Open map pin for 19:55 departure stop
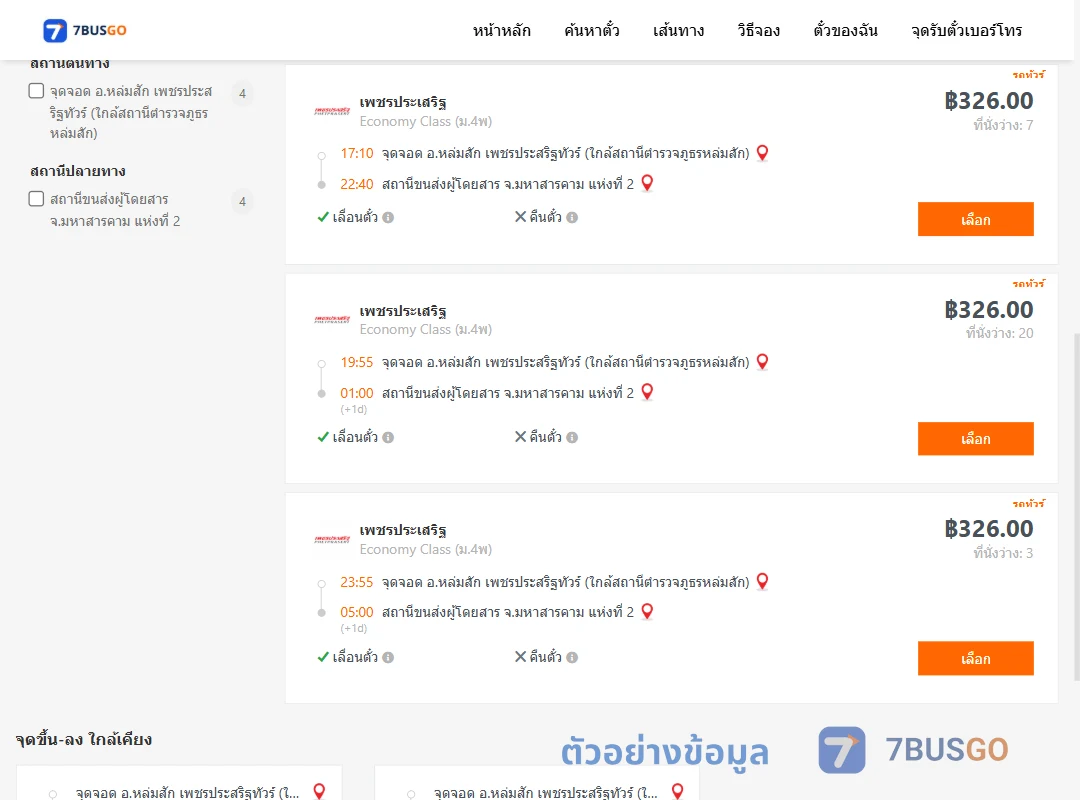 point(762,362)
